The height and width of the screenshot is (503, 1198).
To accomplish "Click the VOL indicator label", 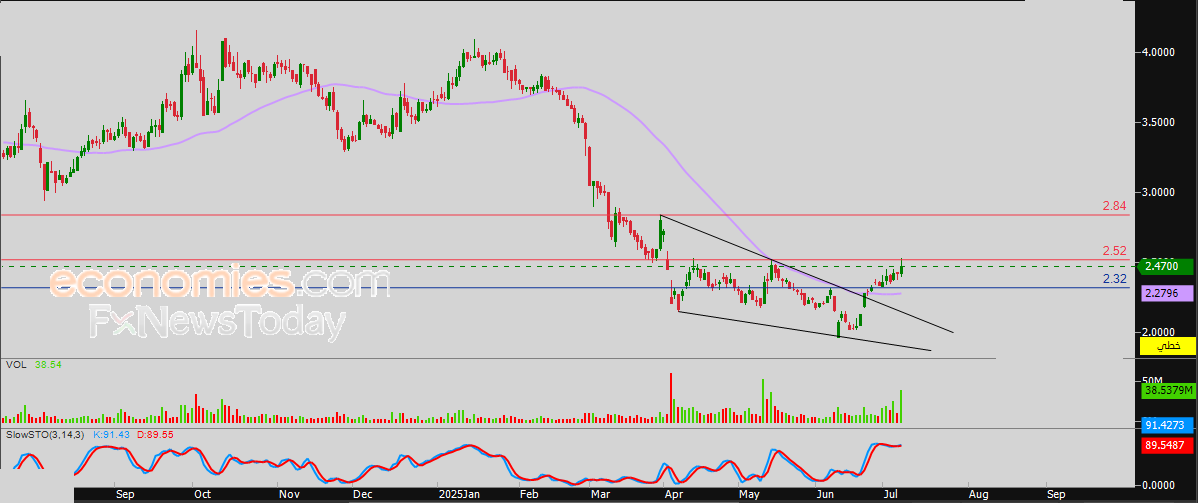I will pos(15,365).
